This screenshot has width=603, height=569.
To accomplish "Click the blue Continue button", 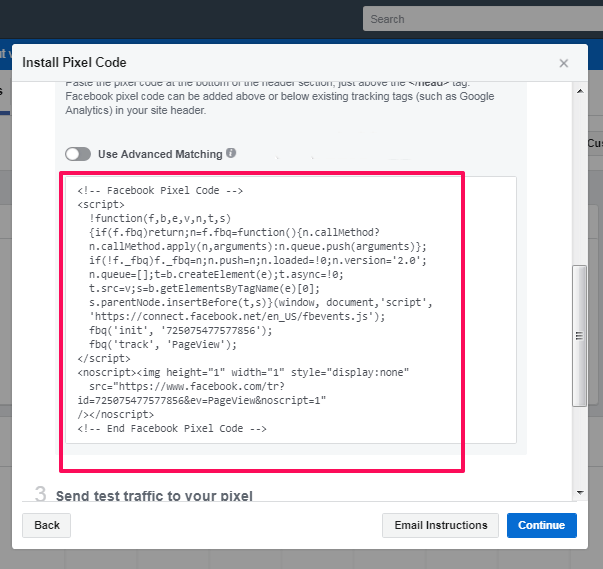I will (541, 525).
